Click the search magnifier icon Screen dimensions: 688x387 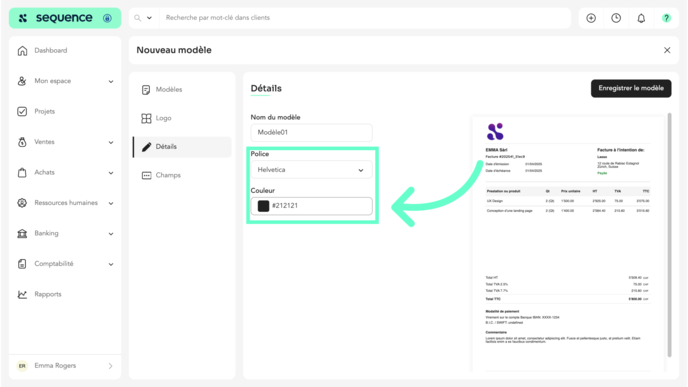[x=138, y=18]
